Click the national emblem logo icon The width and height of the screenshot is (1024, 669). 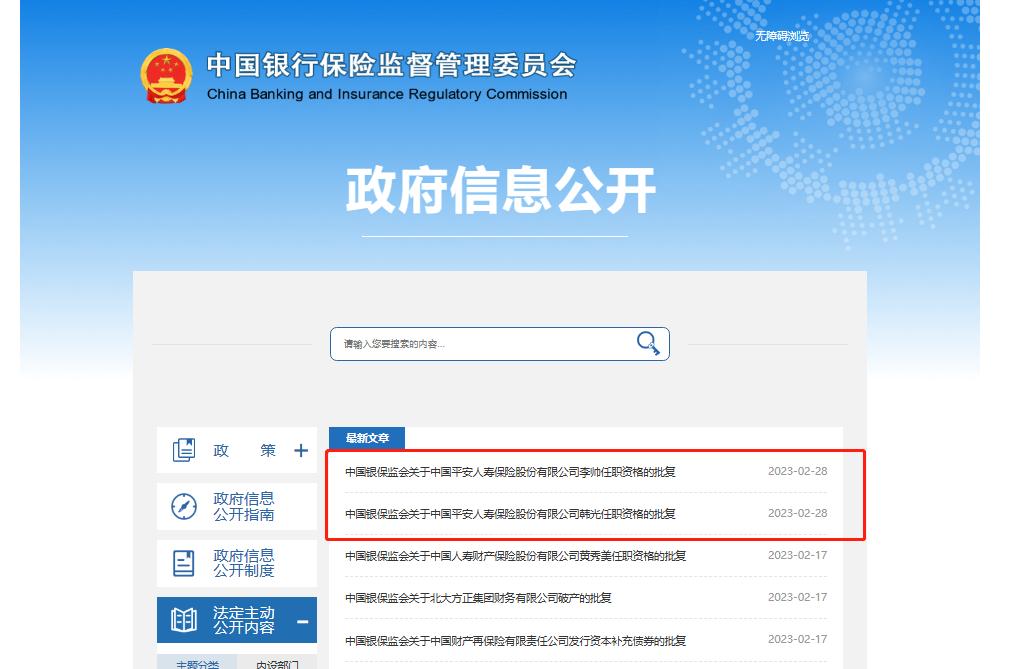167,76
